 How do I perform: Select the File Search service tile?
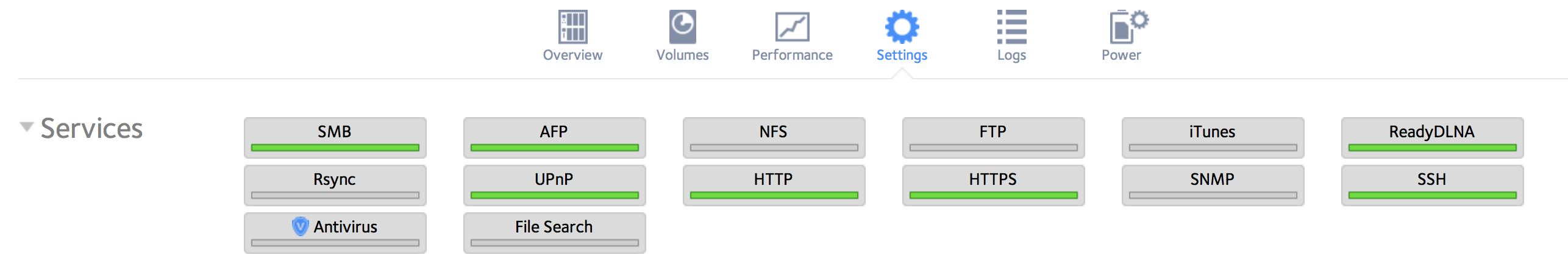point(554,232)
